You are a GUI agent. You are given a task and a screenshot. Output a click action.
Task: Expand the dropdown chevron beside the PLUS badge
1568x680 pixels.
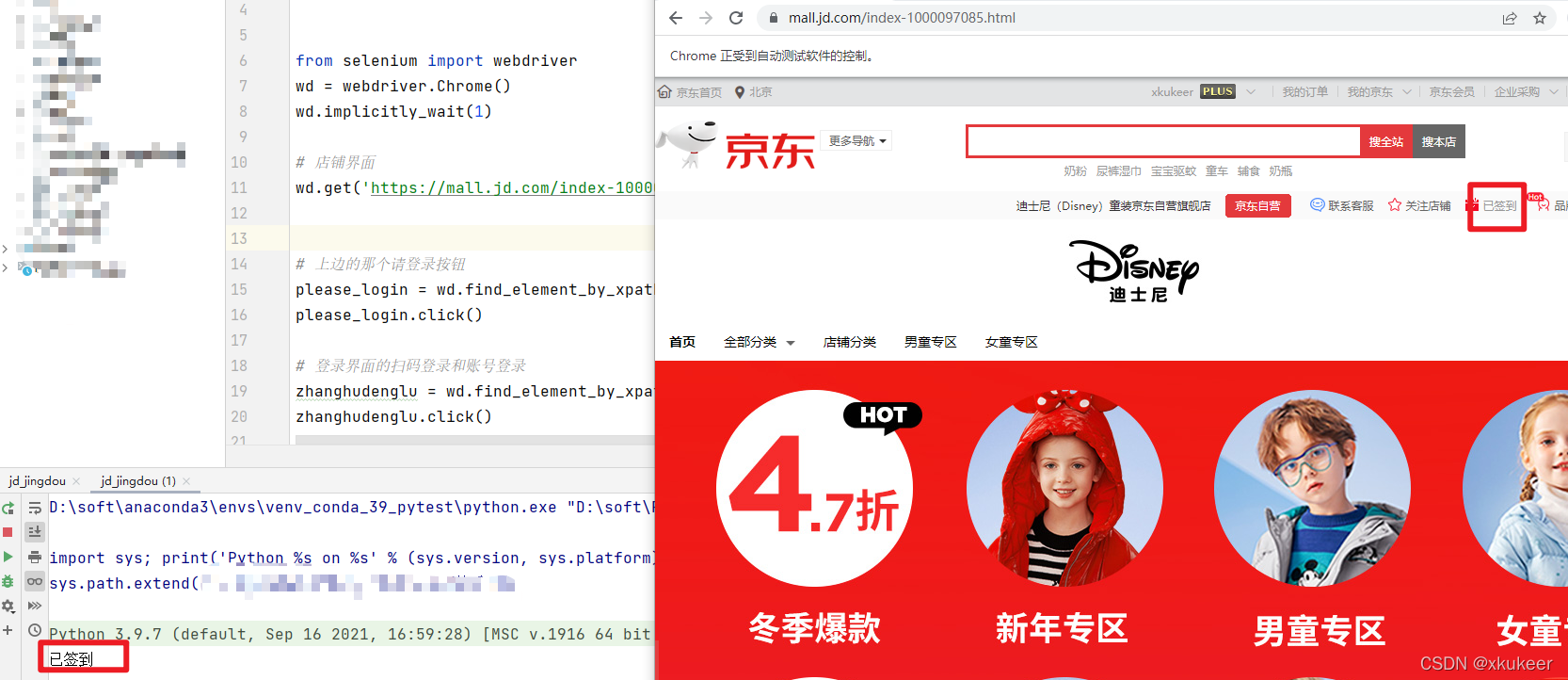(x=1251, y=92)
